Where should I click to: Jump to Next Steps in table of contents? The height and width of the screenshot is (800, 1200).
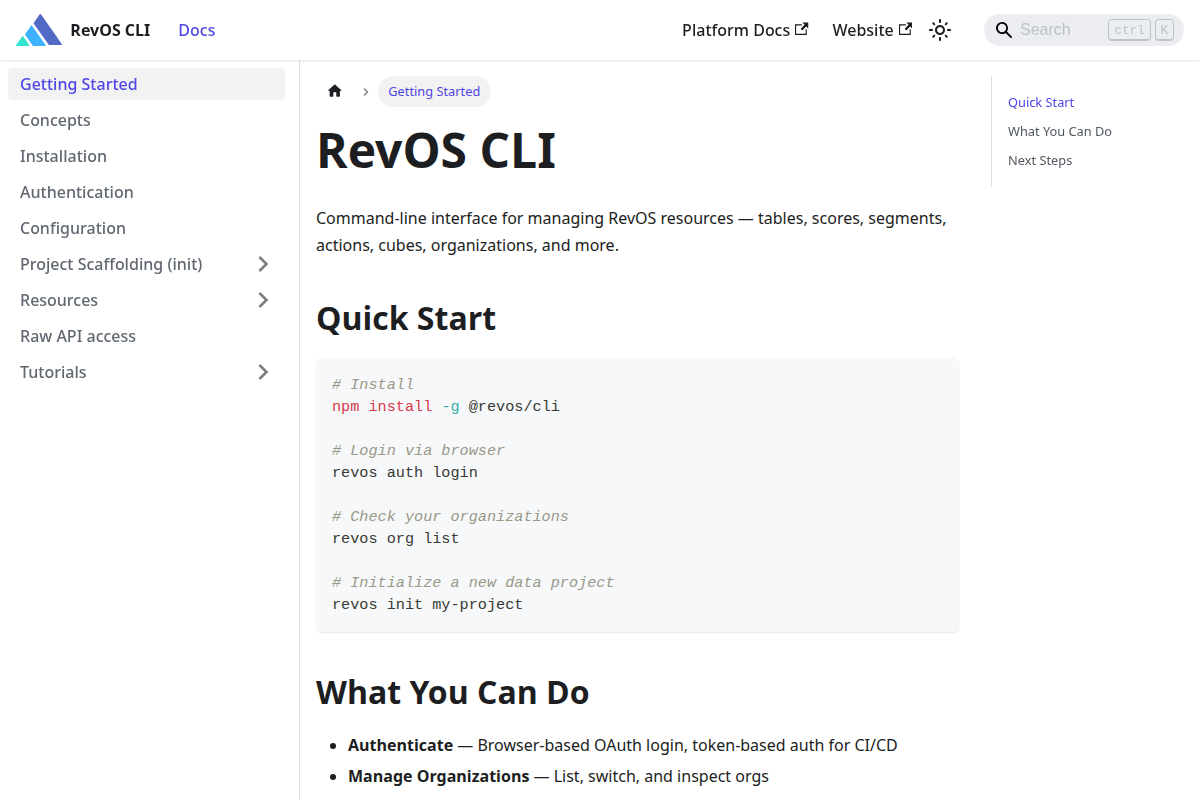tap(1040, 160)
